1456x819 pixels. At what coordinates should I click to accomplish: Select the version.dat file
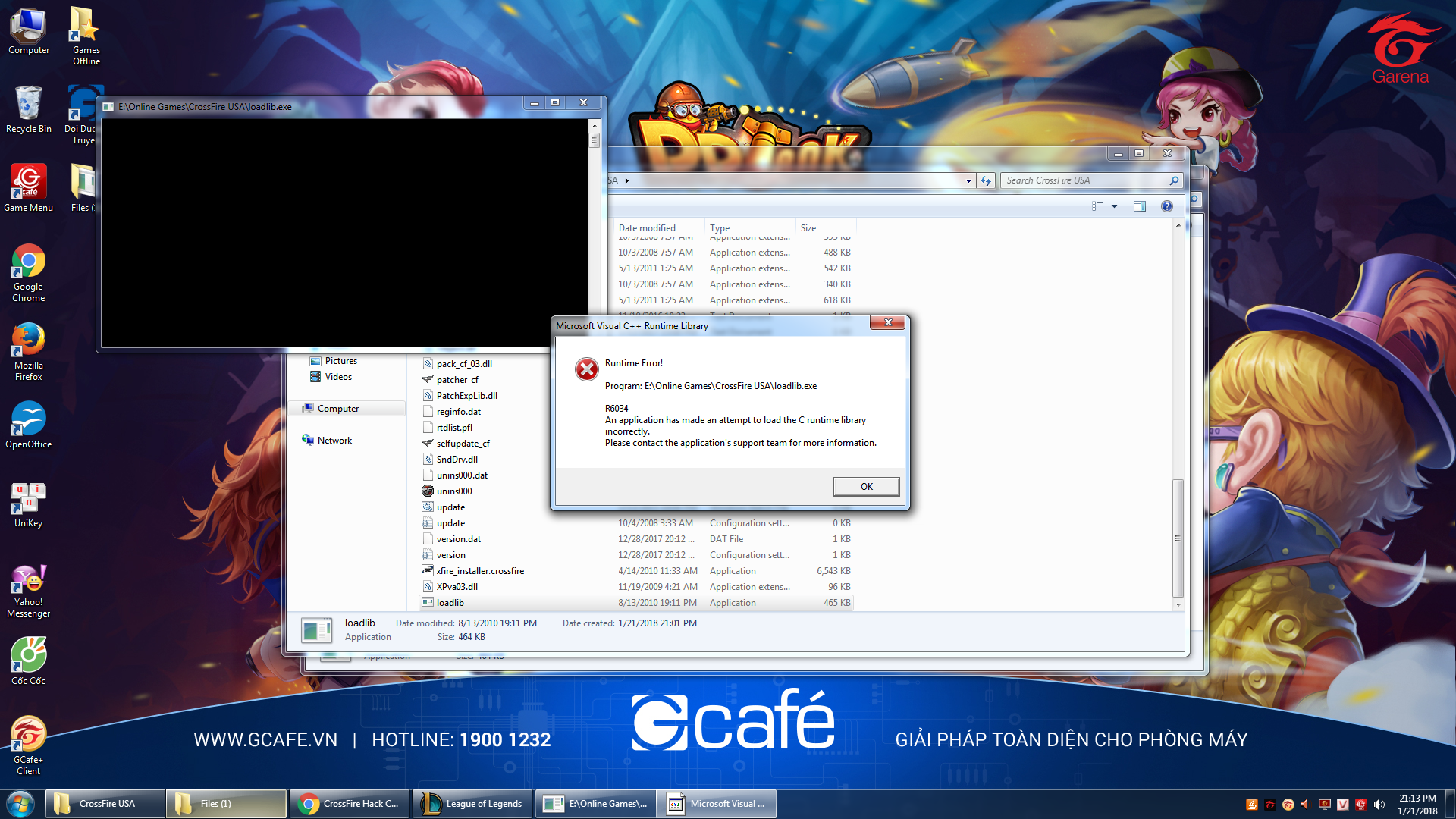pyautogui.click(x=458, y=539)
